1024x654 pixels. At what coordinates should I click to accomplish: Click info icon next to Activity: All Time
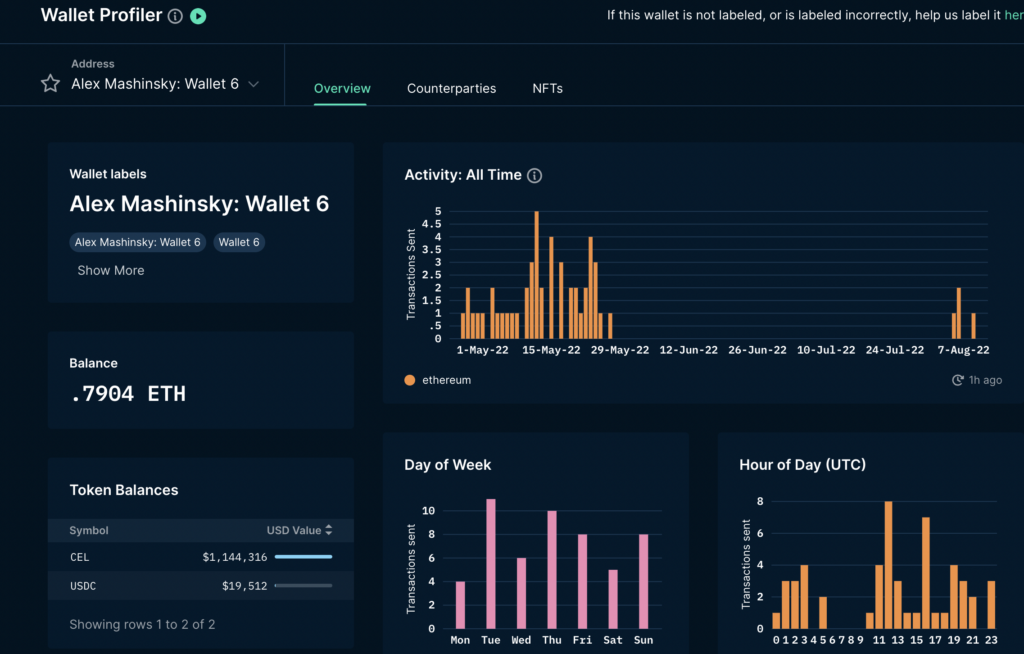tap(534, 176)
